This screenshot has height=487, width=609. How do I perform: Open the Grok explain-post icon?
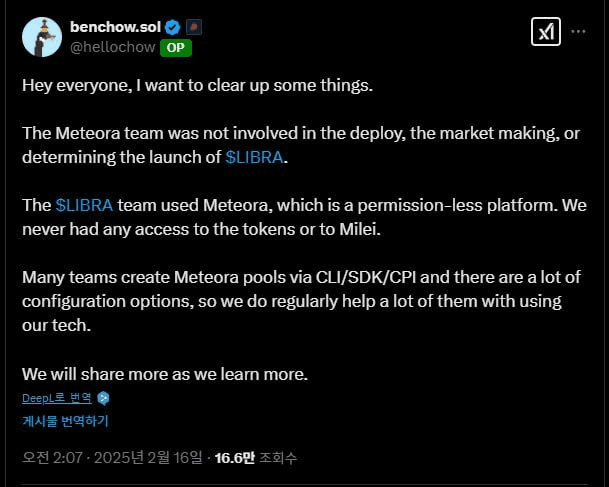[x=546, y=31]
